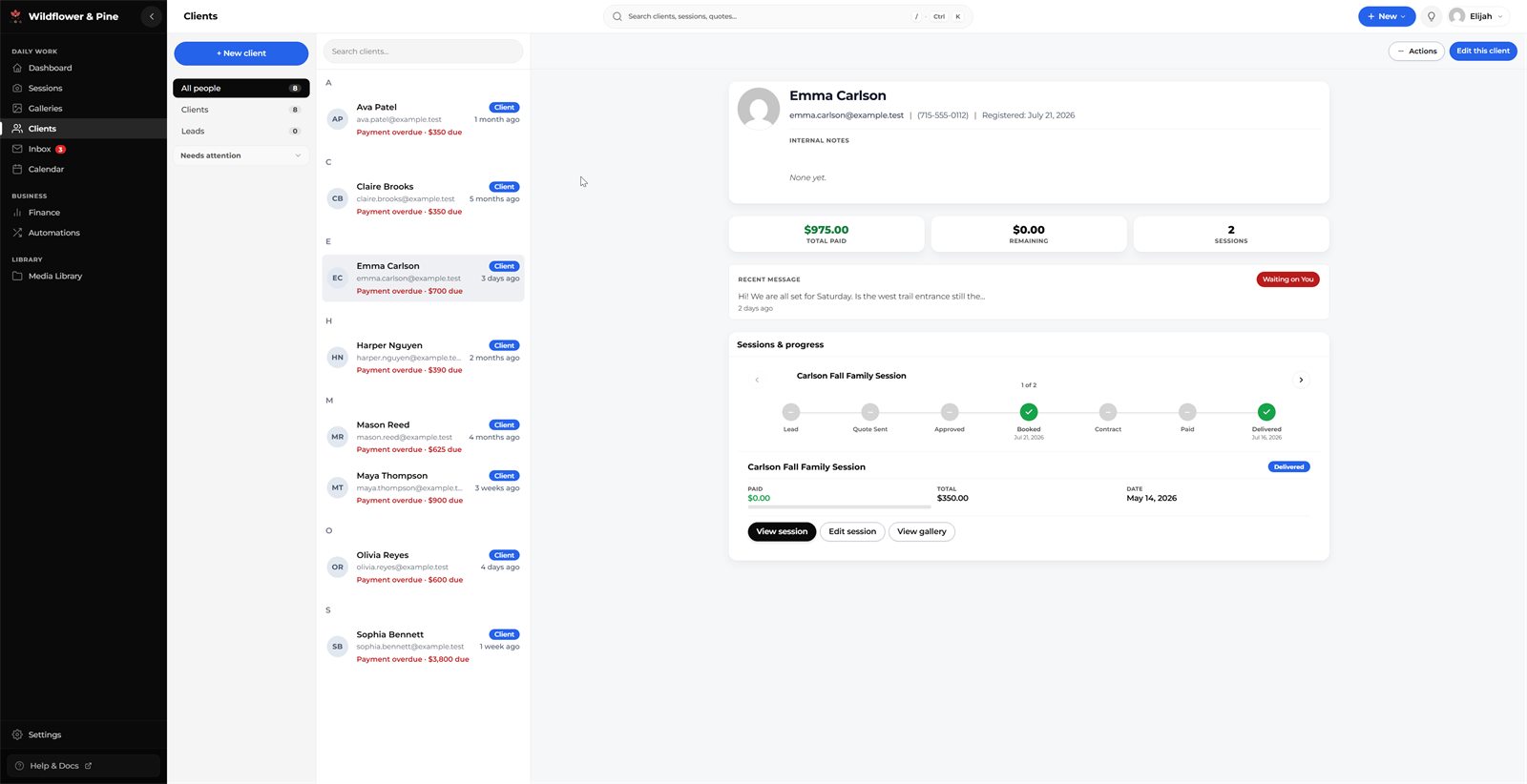Go to Sessions in the sidebar
The height and width of the screenshot is (784, 1527).
click(x=83, y=88)
